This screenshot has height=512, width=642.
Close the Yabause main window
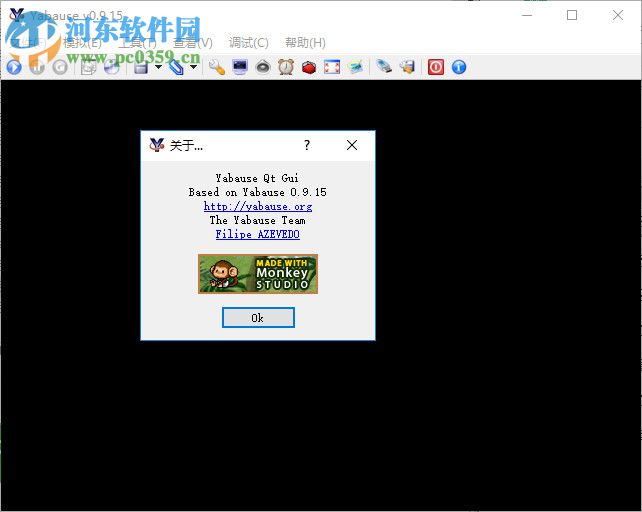618,16
